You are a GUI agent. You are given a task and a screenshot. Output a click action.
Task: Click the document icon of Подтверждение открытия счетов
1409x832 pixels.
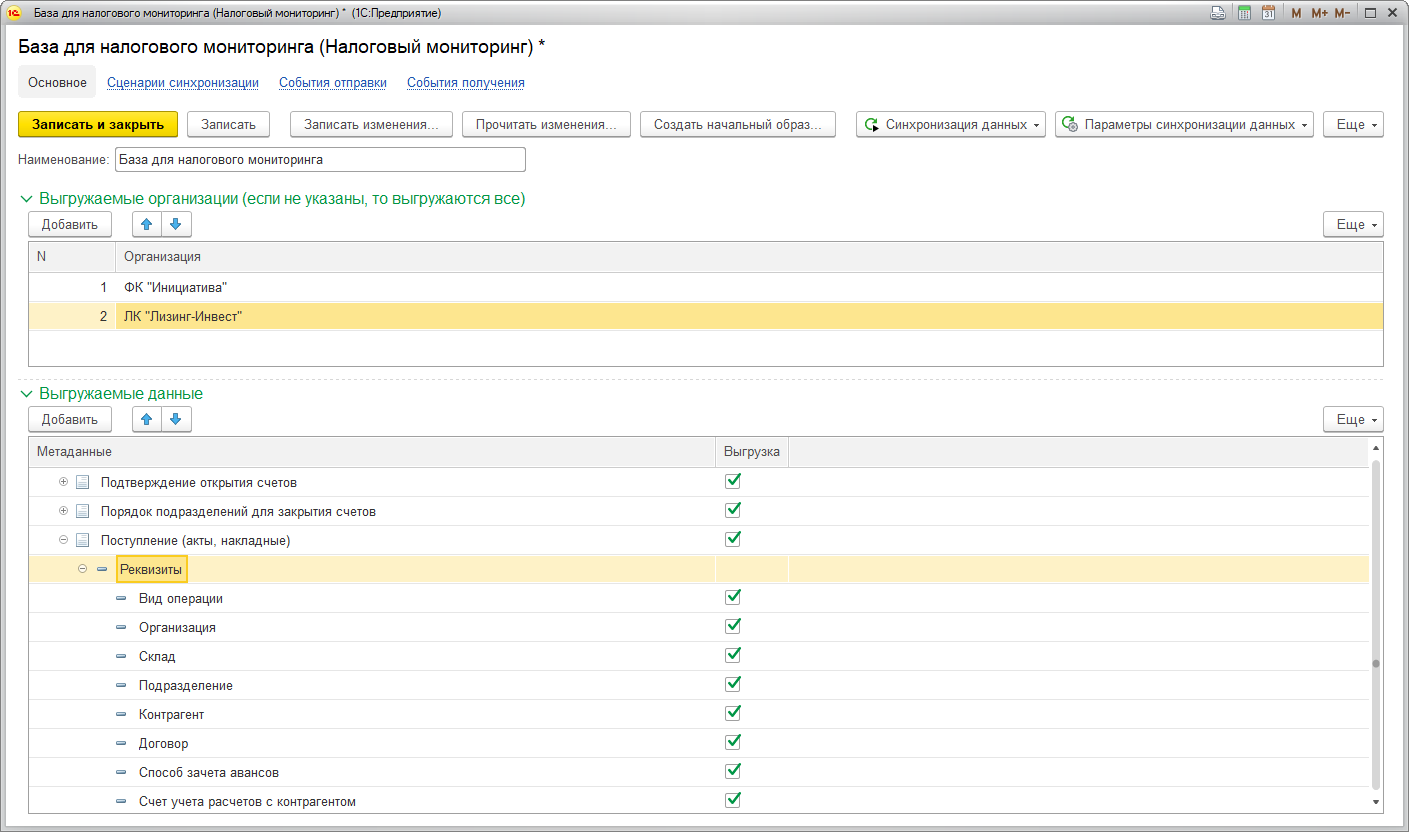tap(83, 482)
